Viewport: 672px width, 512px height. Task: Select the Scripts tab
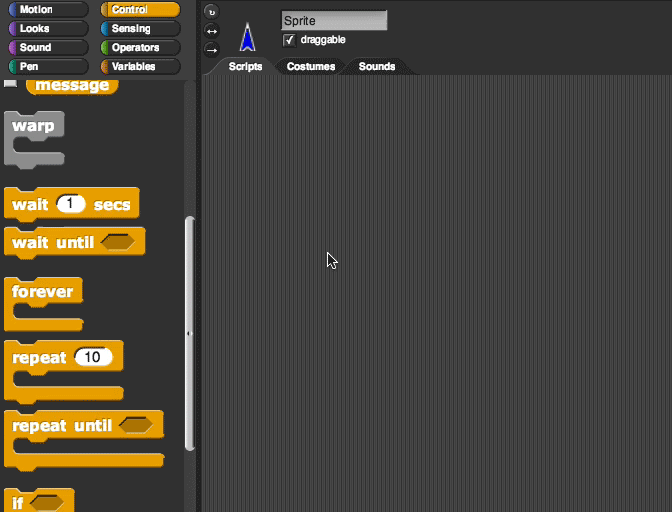pyautogui.click(x=245, y=67)
